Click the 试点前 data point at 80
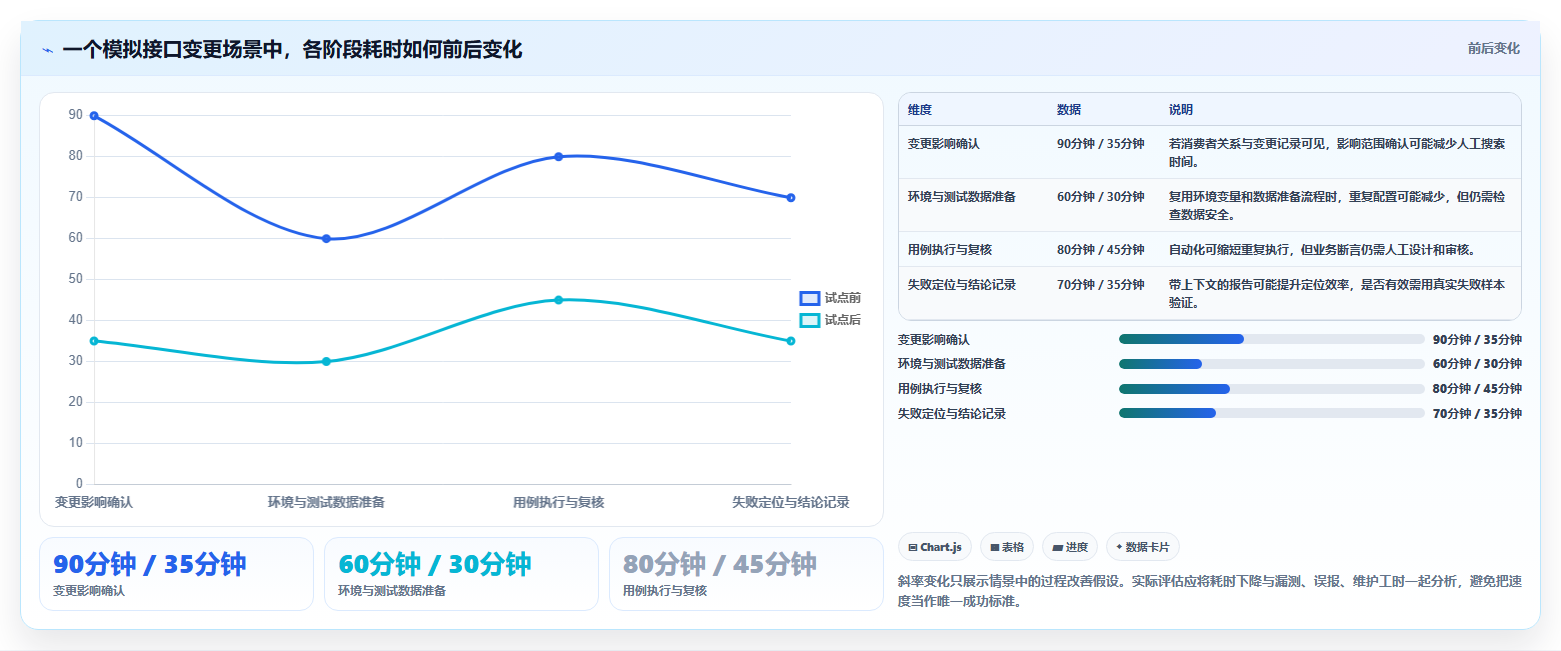 (559, 157)
